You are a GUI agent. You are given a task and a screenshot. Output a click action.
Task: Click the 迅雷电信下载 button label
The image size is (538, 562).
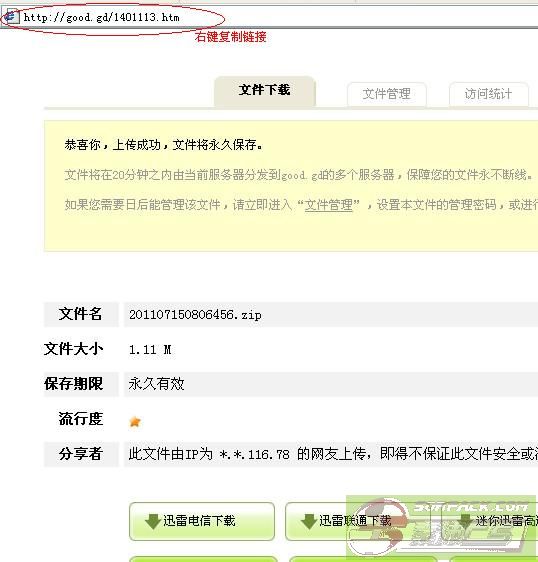[x=199, y=521]
